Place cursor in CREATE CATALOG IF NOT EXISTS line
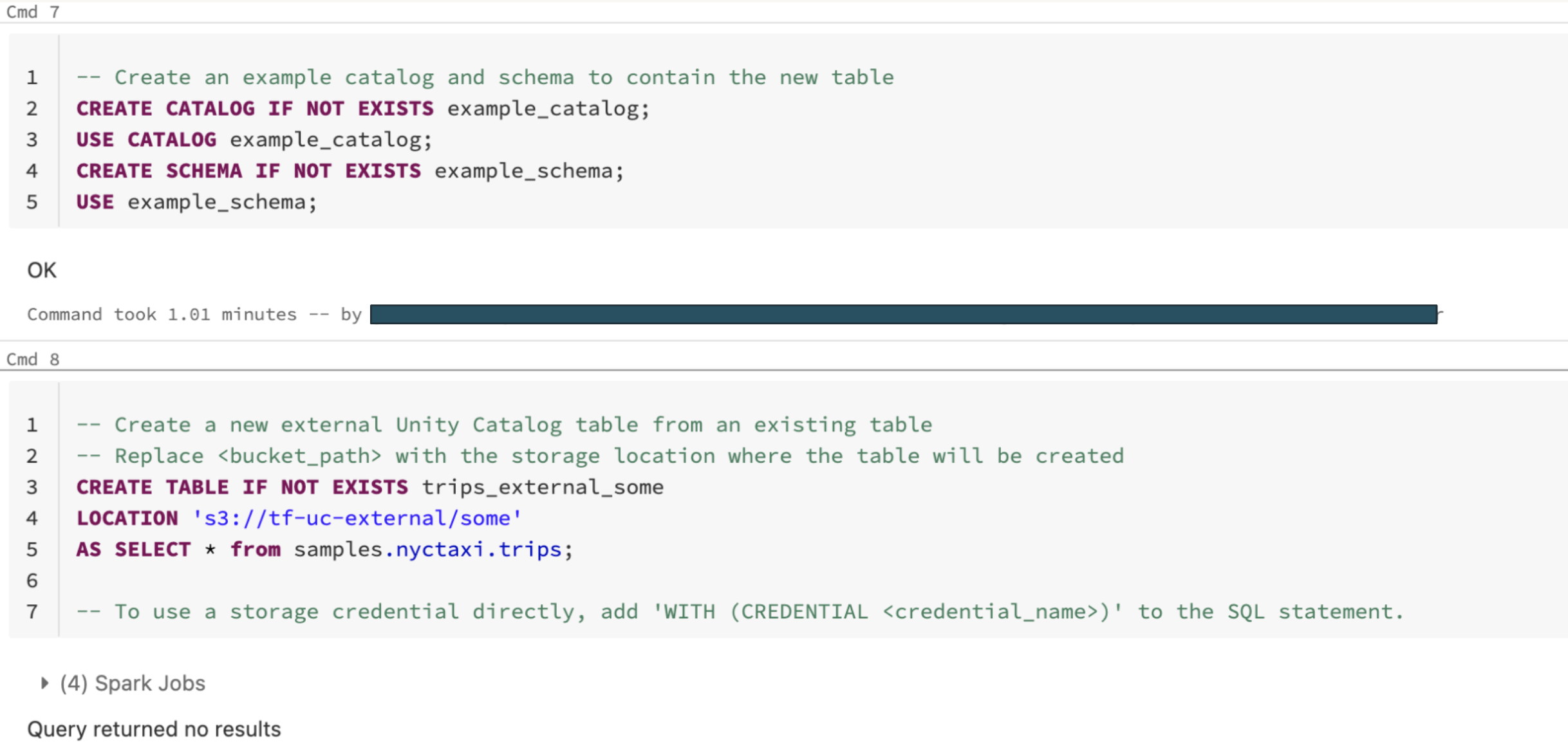Image resolution: width=1568 pixels, height=749 pixels. pyautogui.click(x=362, y=109)
